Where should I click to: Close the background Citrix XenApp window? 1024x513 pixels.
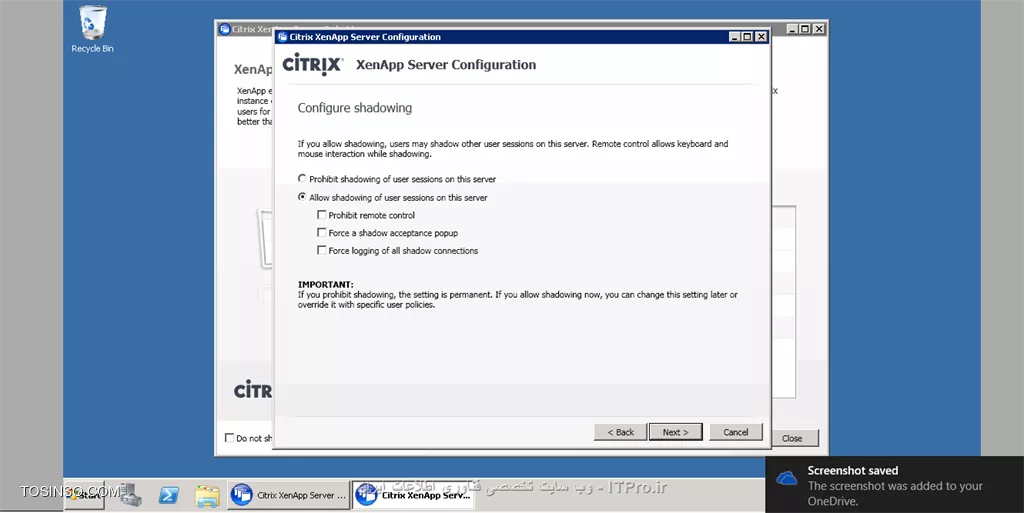[819, 29]
